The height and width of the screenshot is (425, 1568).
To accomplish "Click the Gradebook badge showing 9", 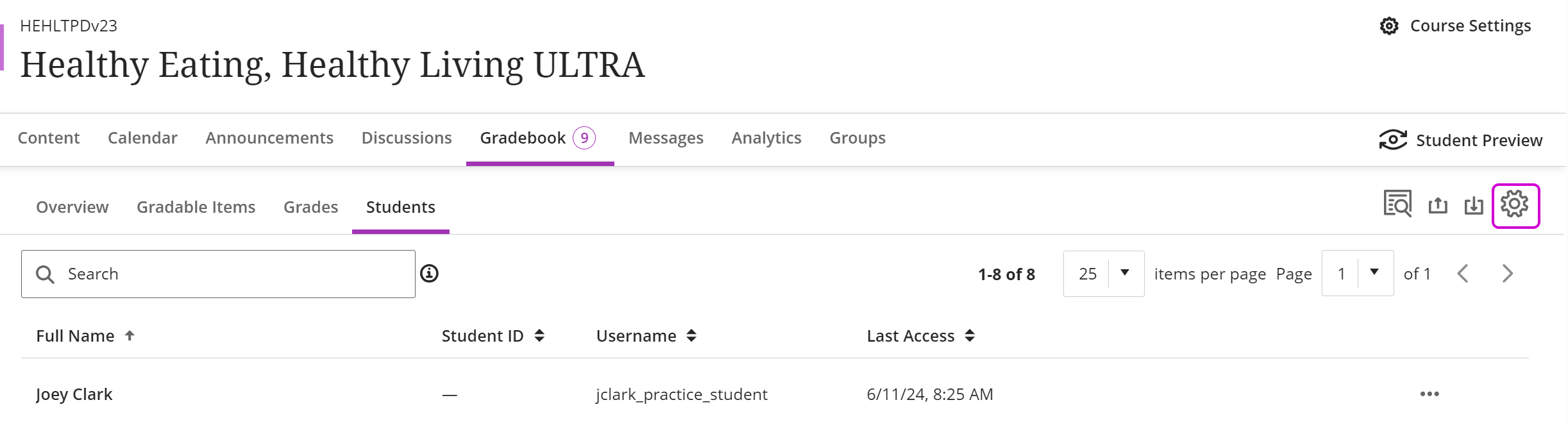I will coord(584,138).
